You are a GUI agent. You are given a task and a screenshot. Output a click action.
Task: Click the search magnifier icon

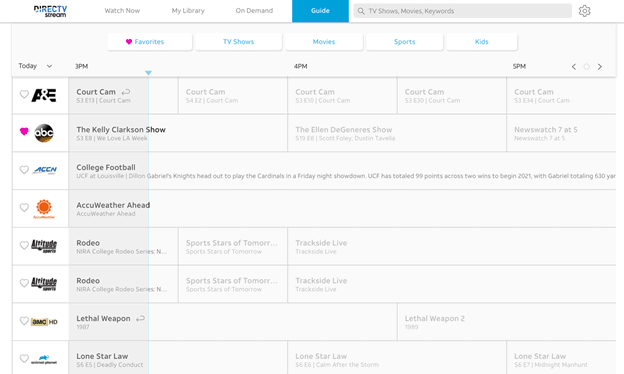tap(361, 11)
